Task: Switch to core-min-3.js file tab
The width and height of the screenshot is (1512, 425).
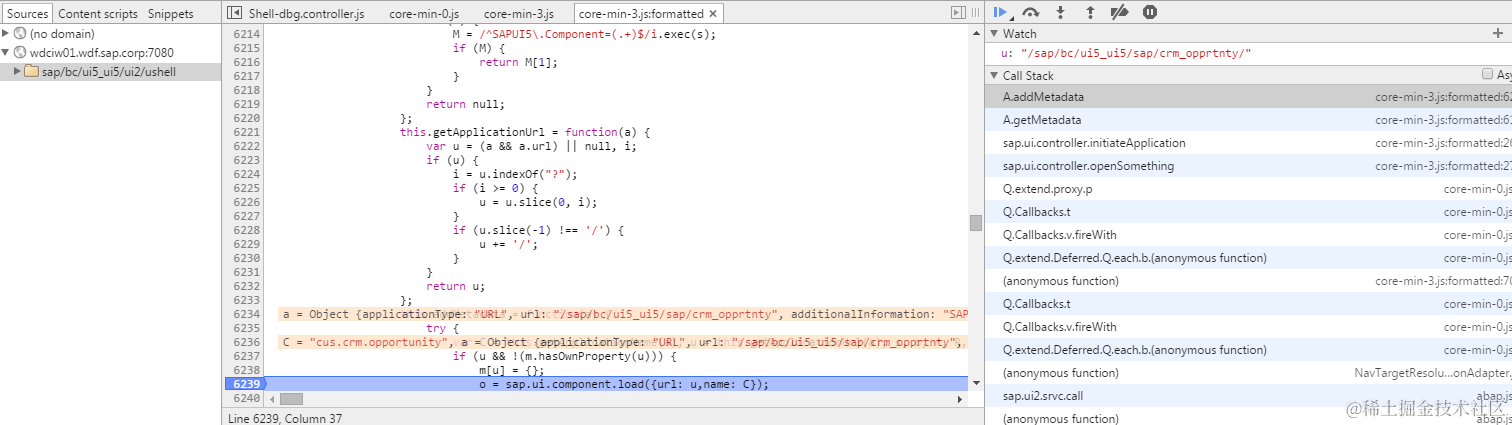Action: click(x=517, y=14)
